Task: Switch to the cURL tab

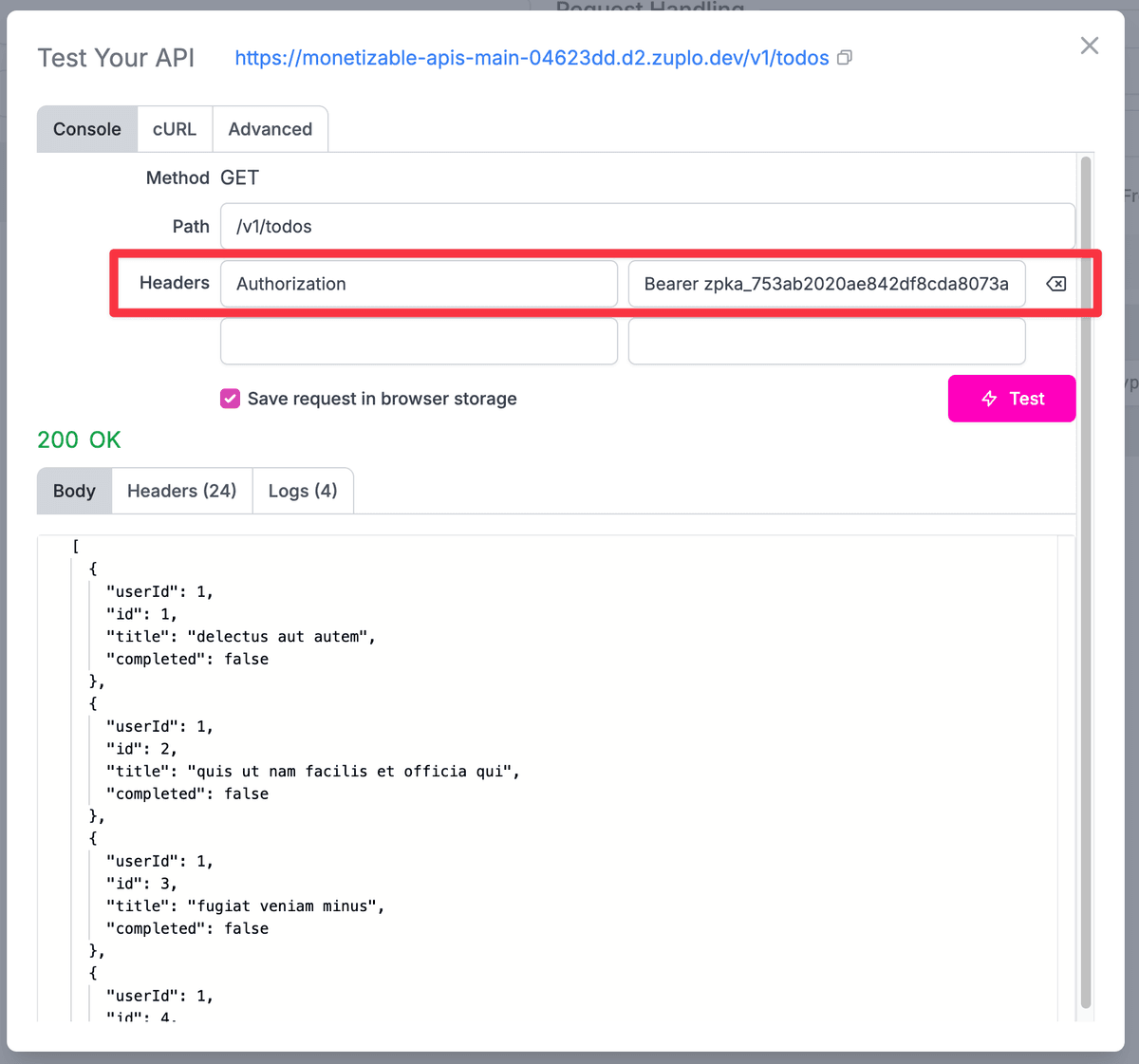Action: coord(175,129)
